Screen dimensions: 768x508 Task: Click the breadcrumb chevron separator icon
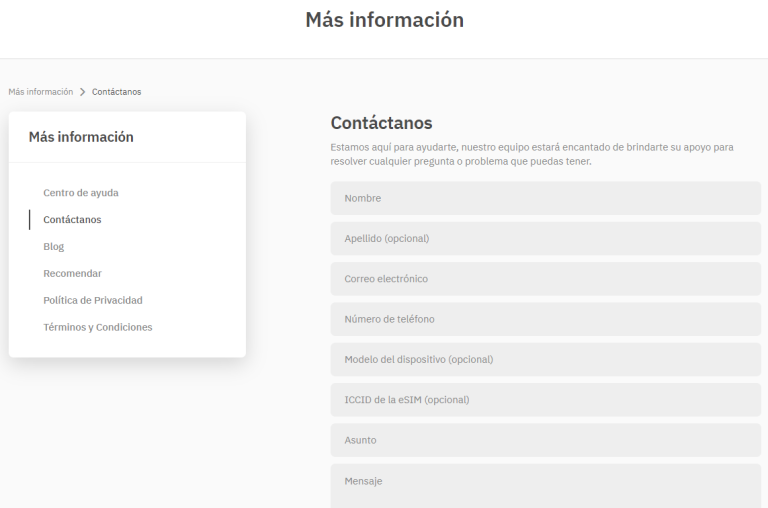[x=82, y=92]
